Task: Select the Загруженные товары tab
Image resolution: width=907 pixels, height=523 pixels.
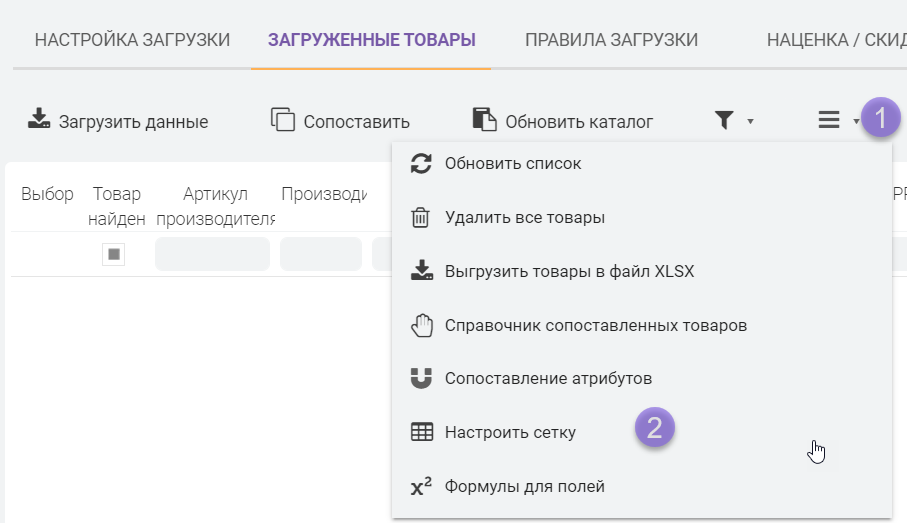Action: click(x=371, y=41)
